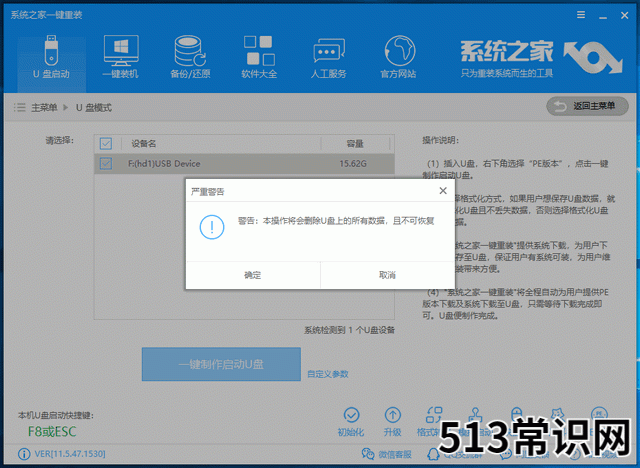Open 自定义参数 link
This screenshot has width=640, height=468.
pos(328,374)
